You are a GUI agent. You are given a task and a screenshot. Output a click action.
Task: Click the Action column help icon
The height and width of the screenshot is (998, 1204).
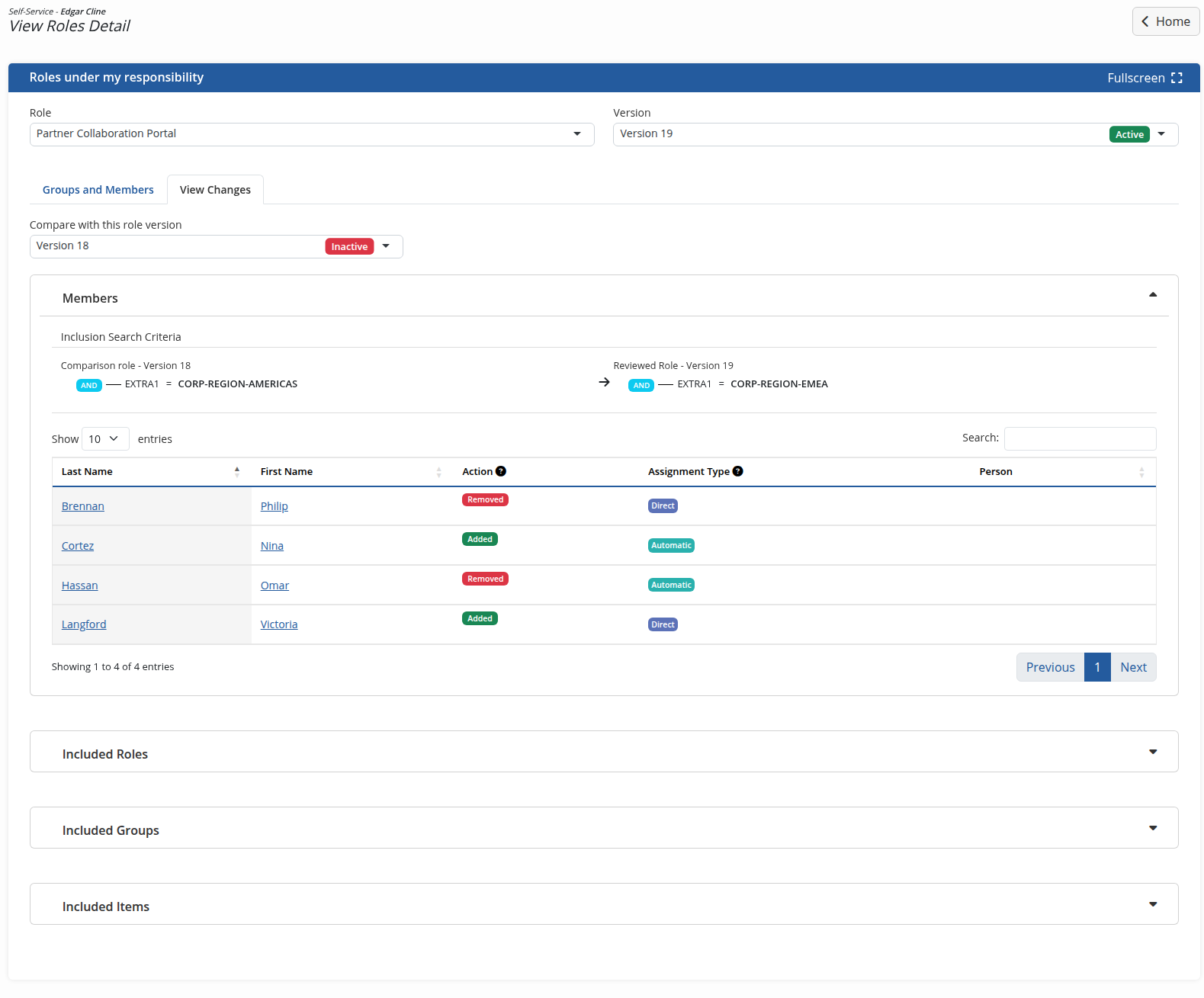[501, 471]
